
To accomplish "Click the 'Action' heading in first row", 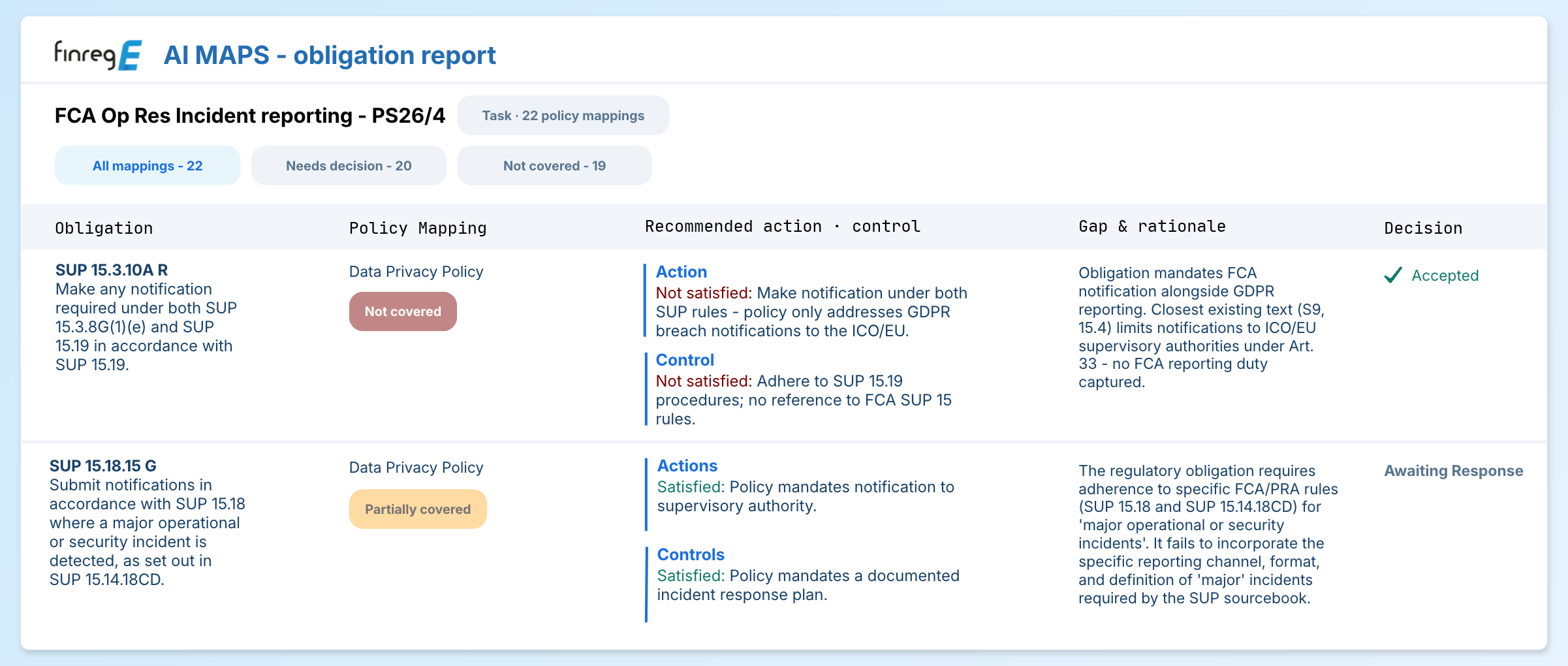I will coord(681,272).
